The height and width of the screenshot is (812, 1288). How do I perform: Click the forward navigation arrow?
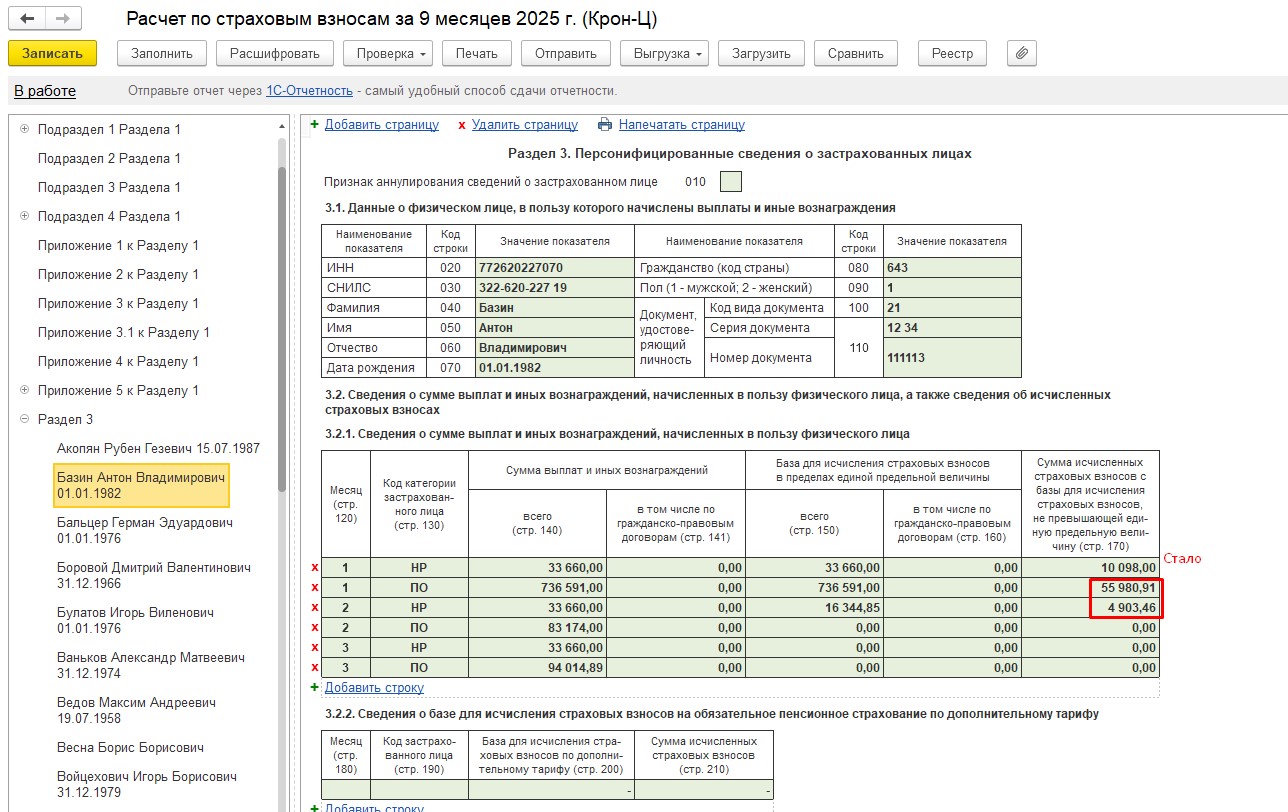(x=62, y=19)
